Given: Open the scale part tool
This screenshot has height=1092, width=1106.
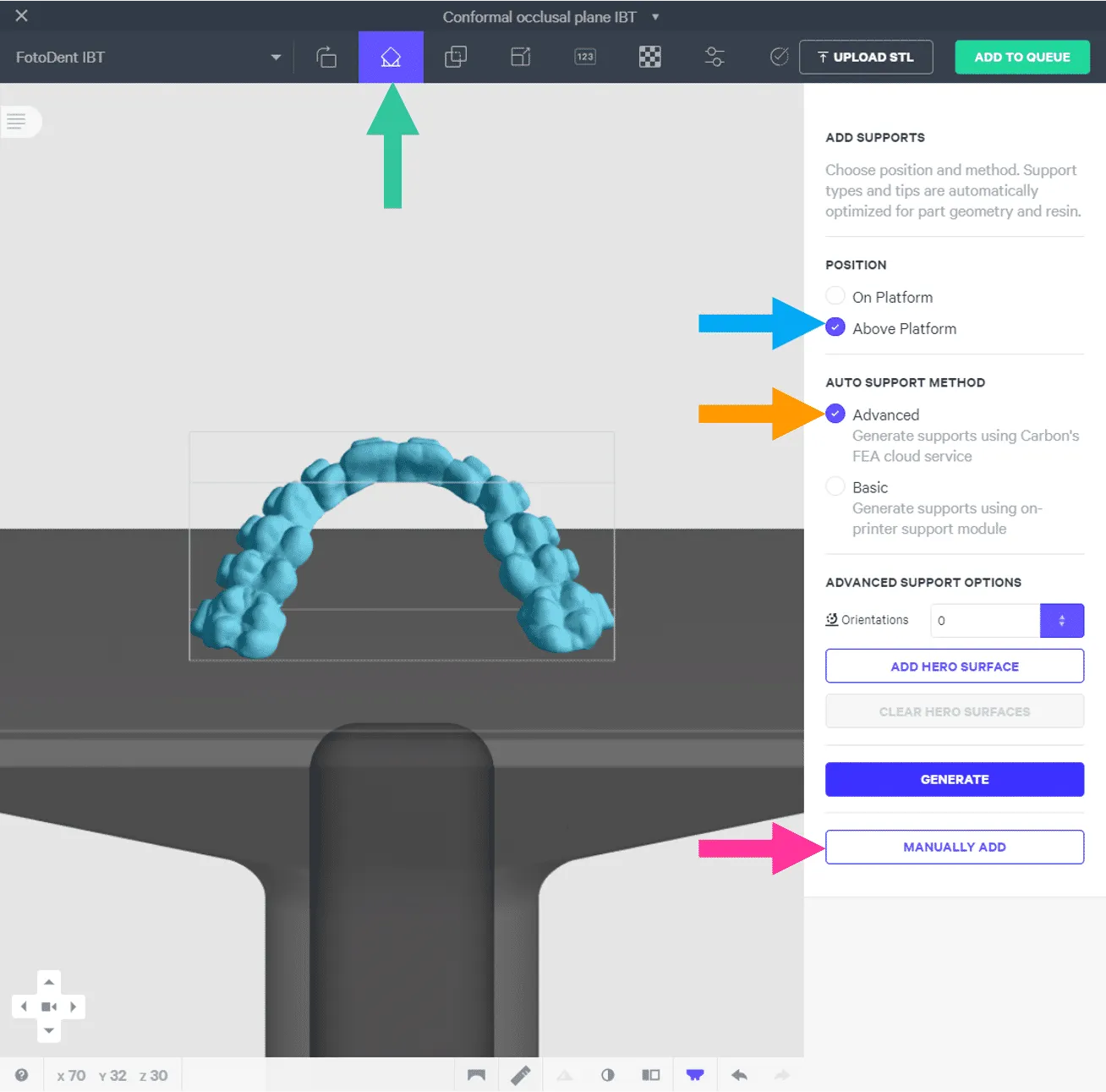Looking at the screenshot, I should (x=521, y=57).
